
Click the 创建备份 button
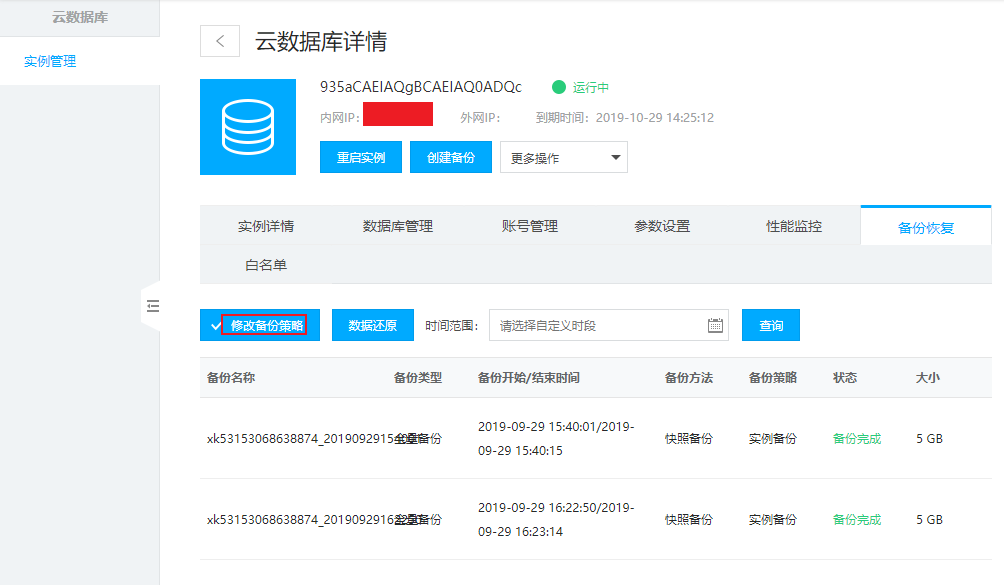[451, 157]
